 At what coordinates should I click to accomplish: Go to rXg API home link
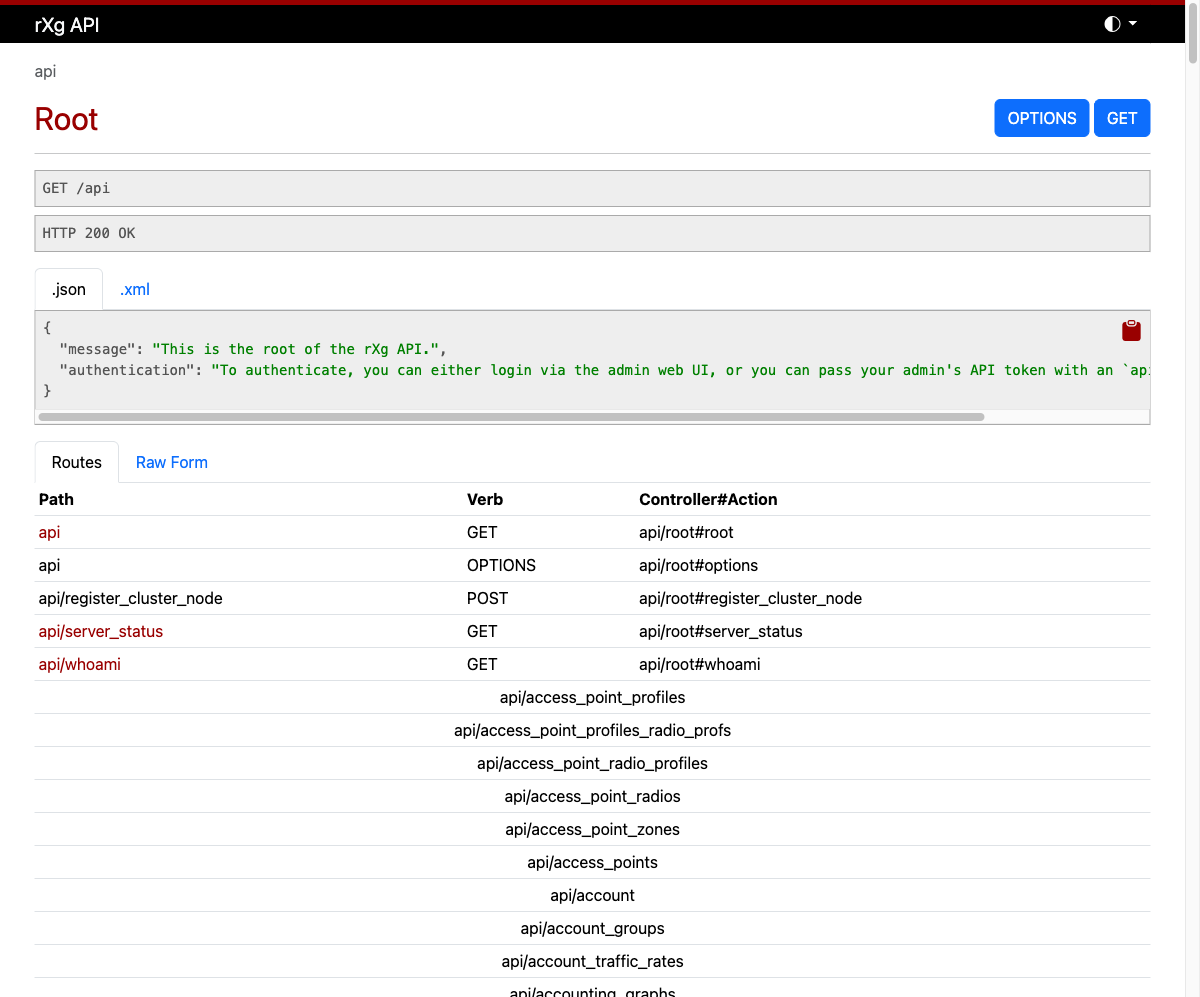(x=67, y=25)
